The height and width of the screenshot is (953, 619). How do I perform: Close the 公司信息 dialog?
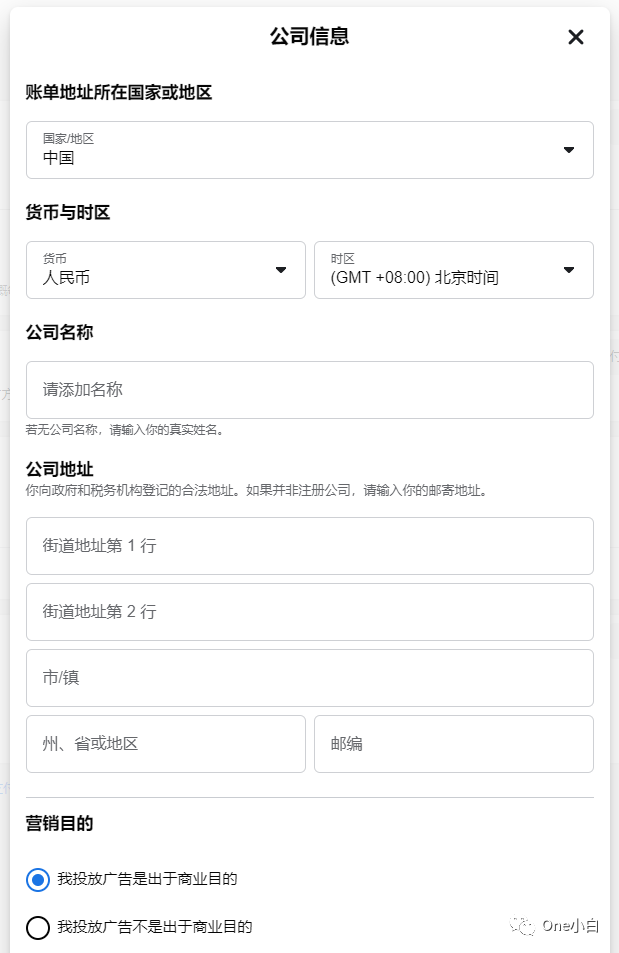pyautogui.click(x=575, y=37)
